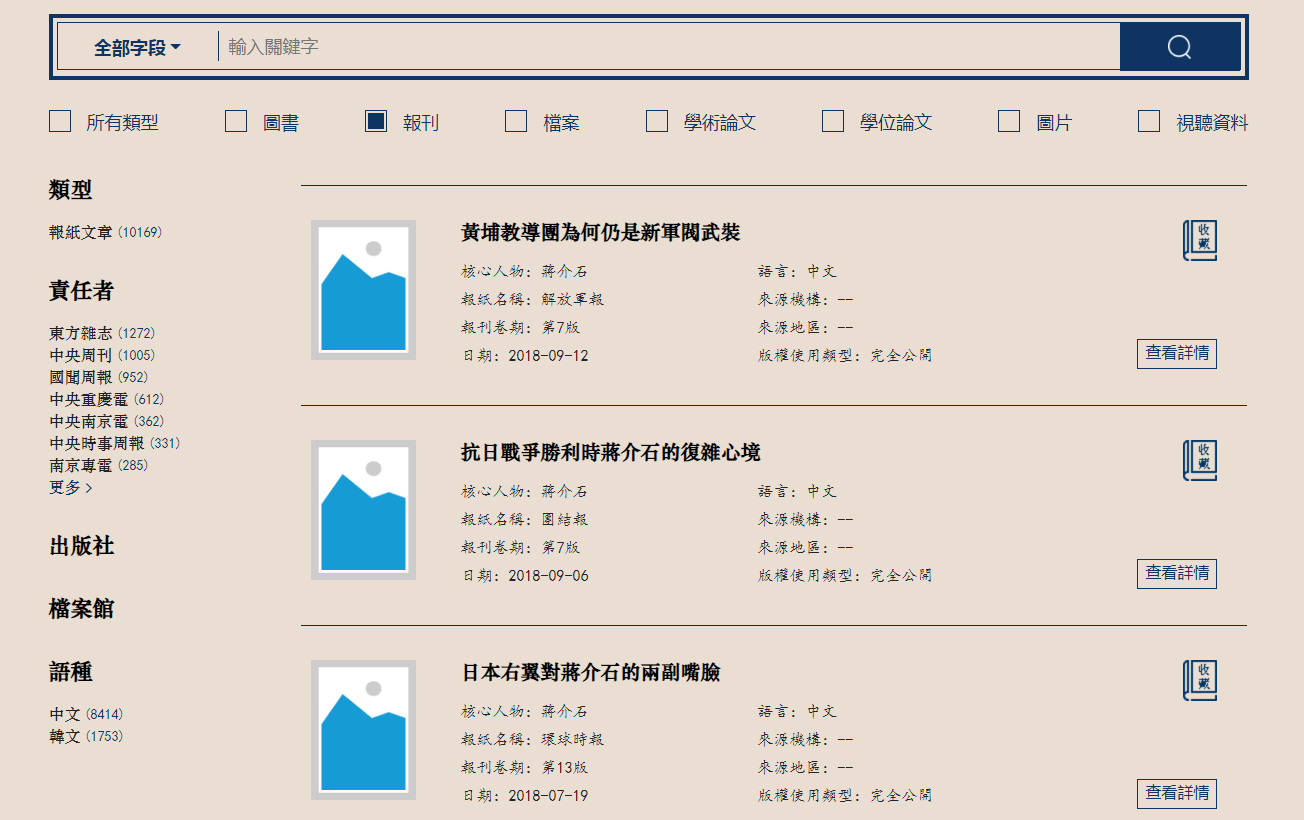Filter by 南京專電 (285)
The image size is (1304, 820).
pyautogui.click(x=98, y=465)
